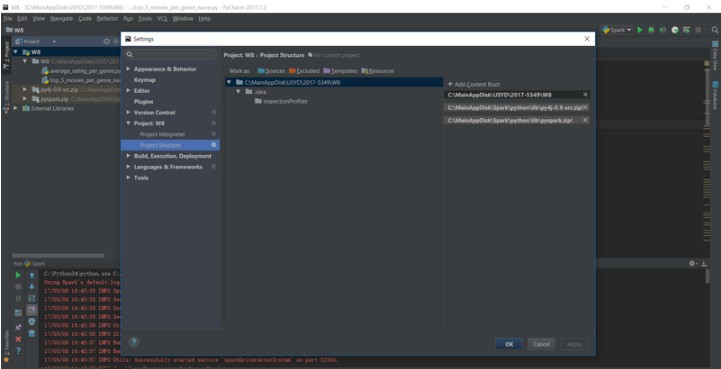Screen dimensions: 721x369
Task: Click the Run panel gear settings icon
Action: [692, 263]
